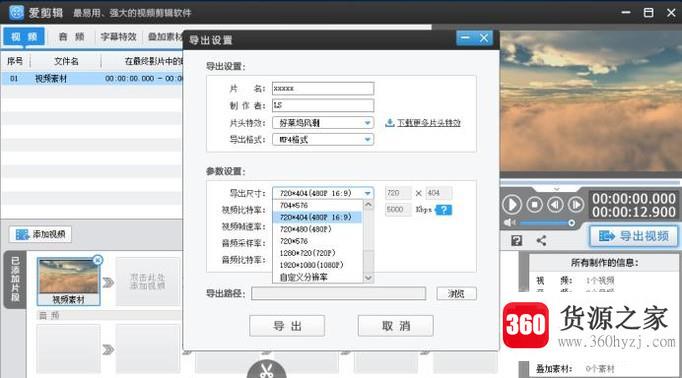Minimize the 导出设置 dialog
Screen dimensions: 682x378
point(465,38)
